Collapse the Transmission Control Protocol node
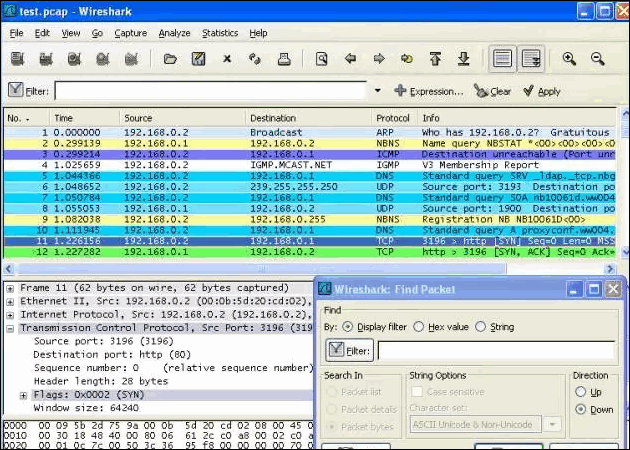630x450 pixels. point(10,329)
